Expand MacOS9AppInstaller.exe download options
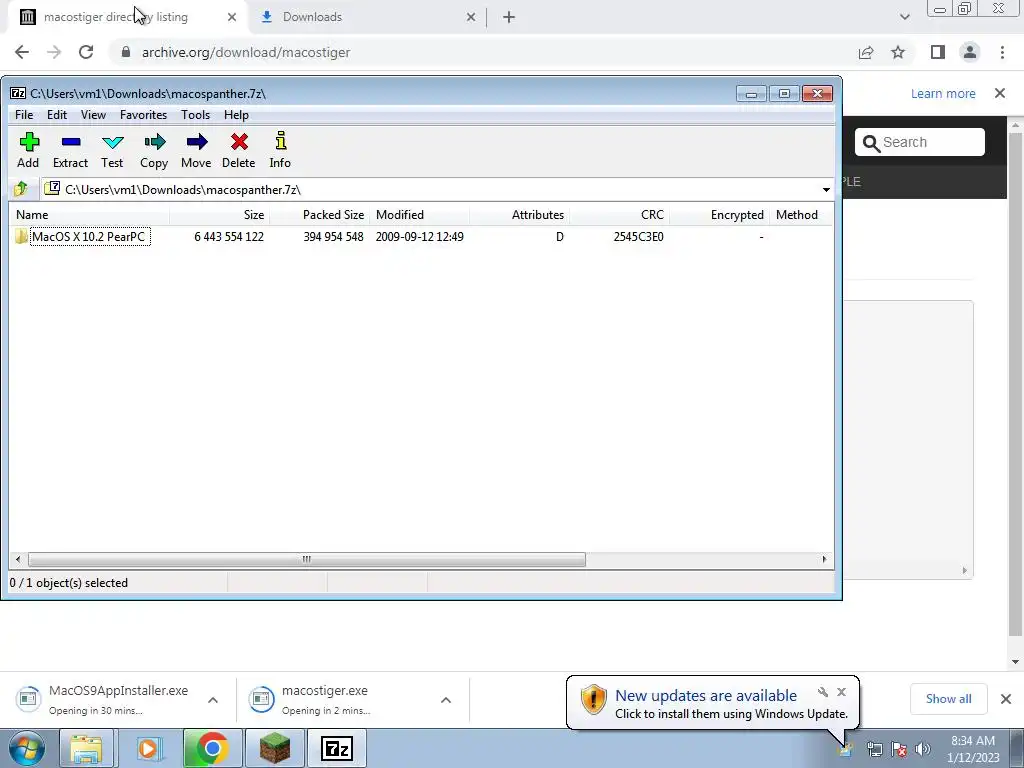1024x768 pixels. click(x=213, y=700)
